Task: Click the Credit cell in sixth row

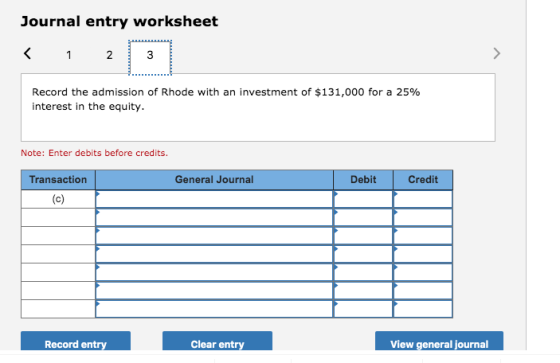Action: 423,290
